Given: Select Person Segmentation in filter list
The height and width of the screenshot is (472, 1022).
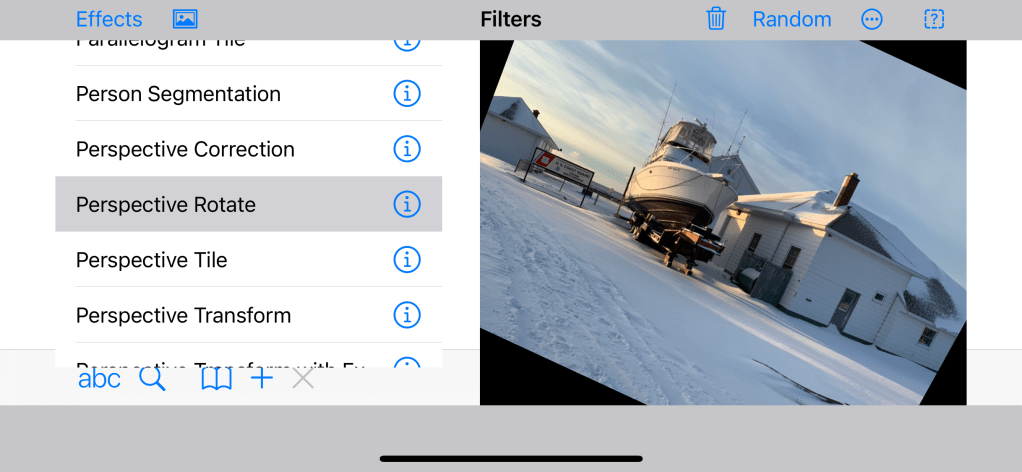Looking at the screenshot, I should pos(178,94).
